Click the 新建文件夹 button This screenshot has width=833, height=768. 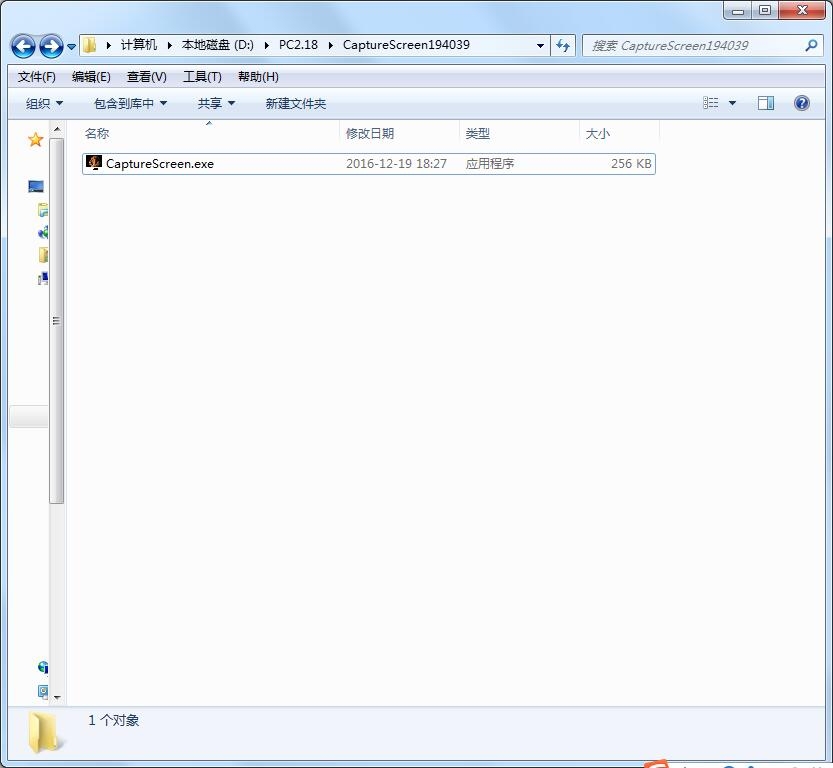[295, 104]
